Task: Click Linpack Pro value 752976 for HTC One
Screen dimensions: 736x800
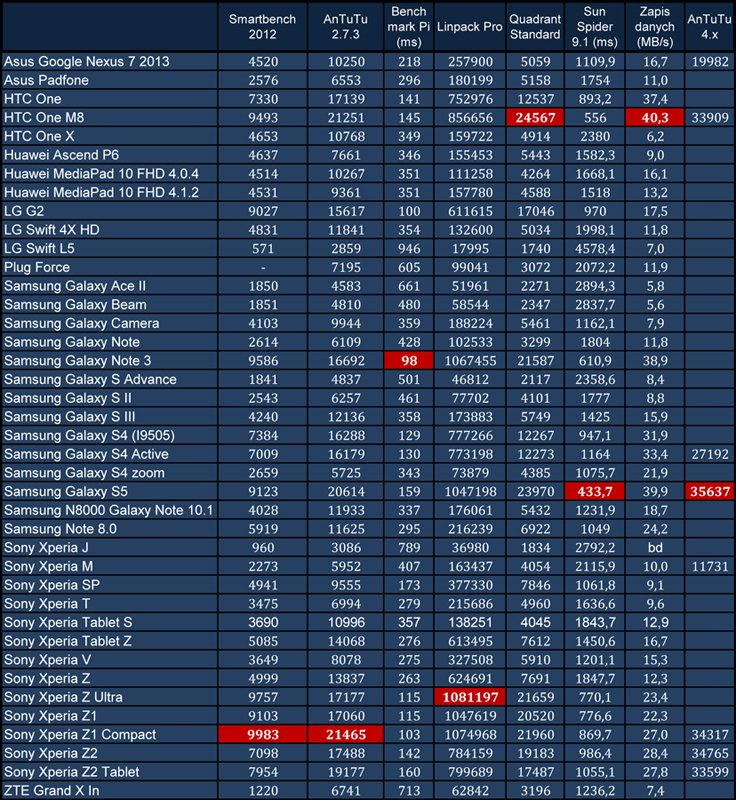Action: click(x=470, y=99)
